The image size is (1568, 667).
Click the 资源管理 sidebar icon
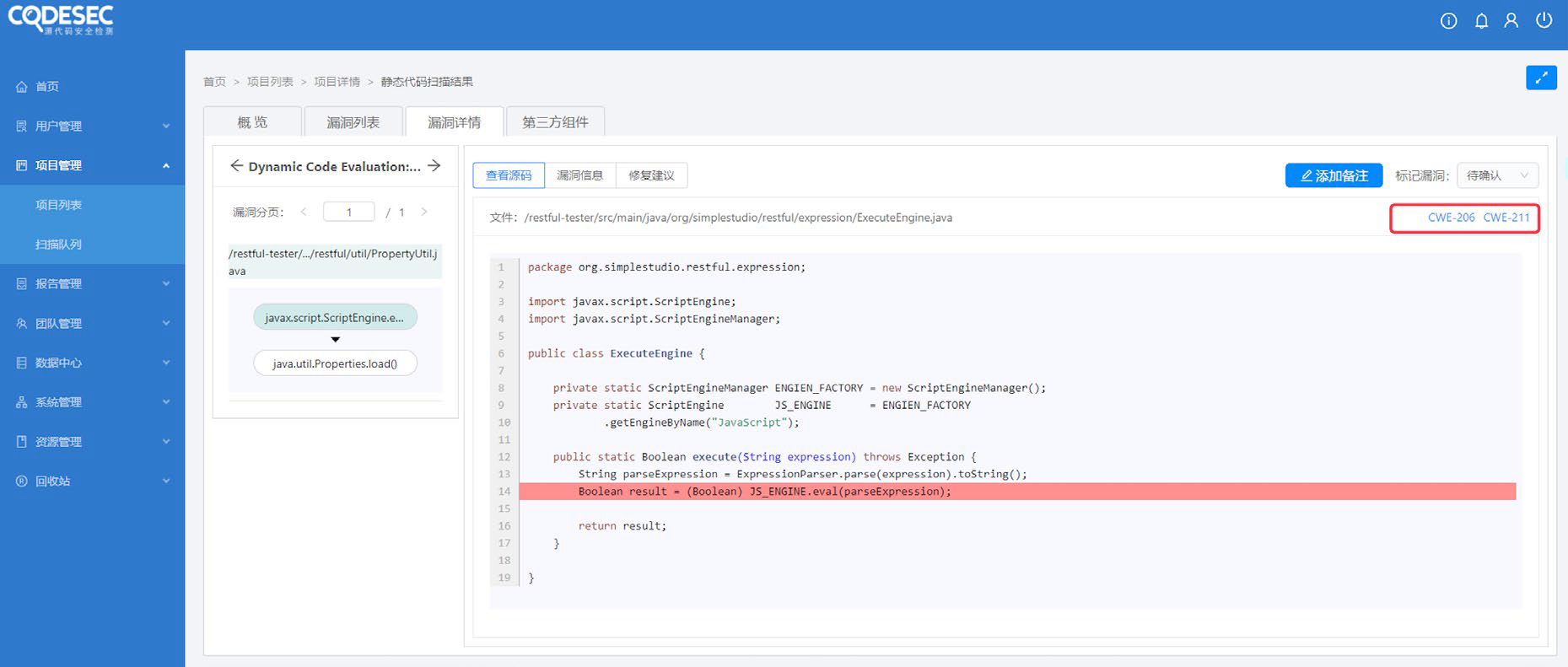22,442
